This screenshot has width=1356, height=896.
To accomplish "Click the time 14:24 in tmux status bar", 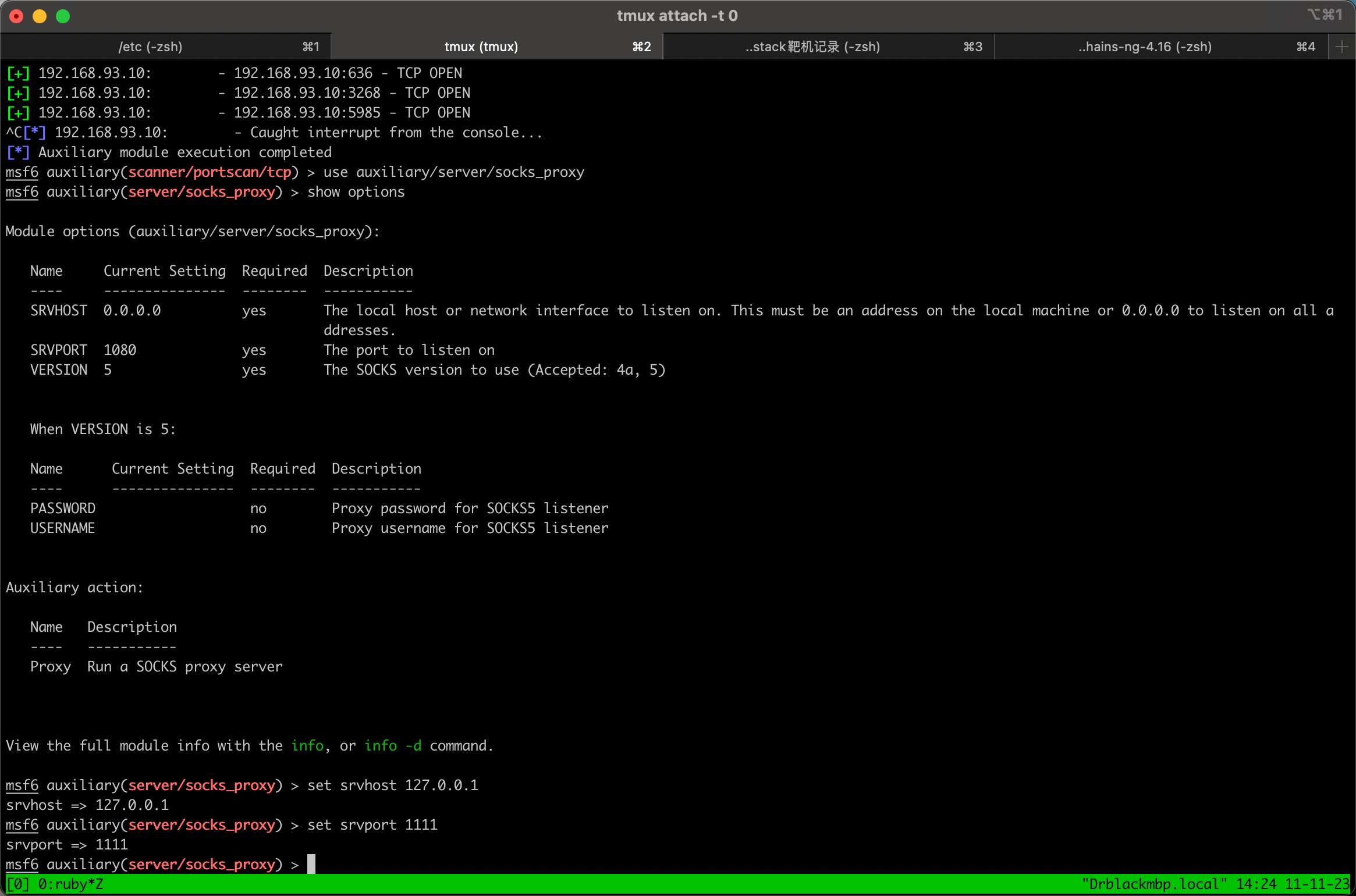I will pyautogui.click(x=1256, y=884).
